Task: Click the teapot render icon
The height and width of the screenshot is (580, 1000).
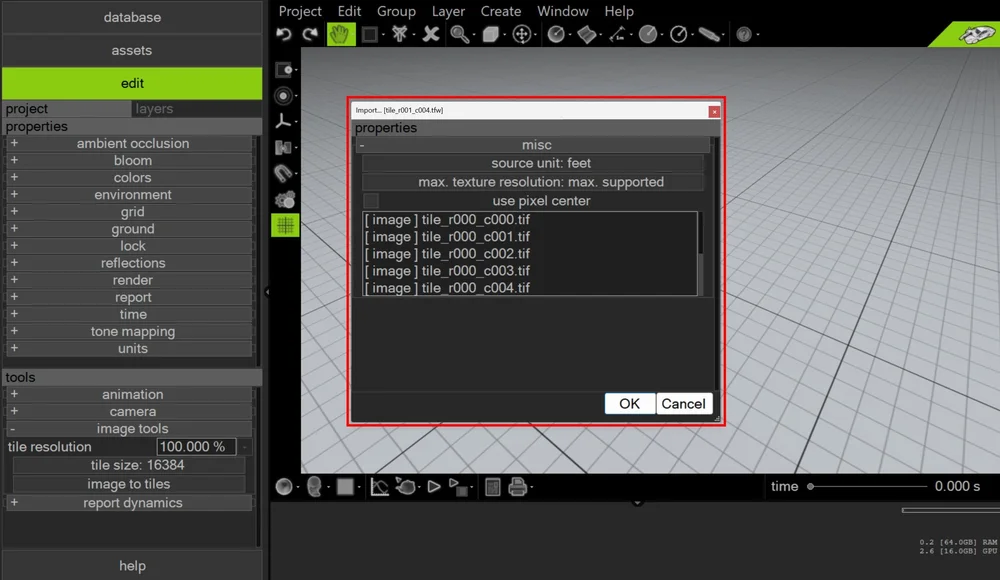Action: pyautogui.click(x=406, y=487)
